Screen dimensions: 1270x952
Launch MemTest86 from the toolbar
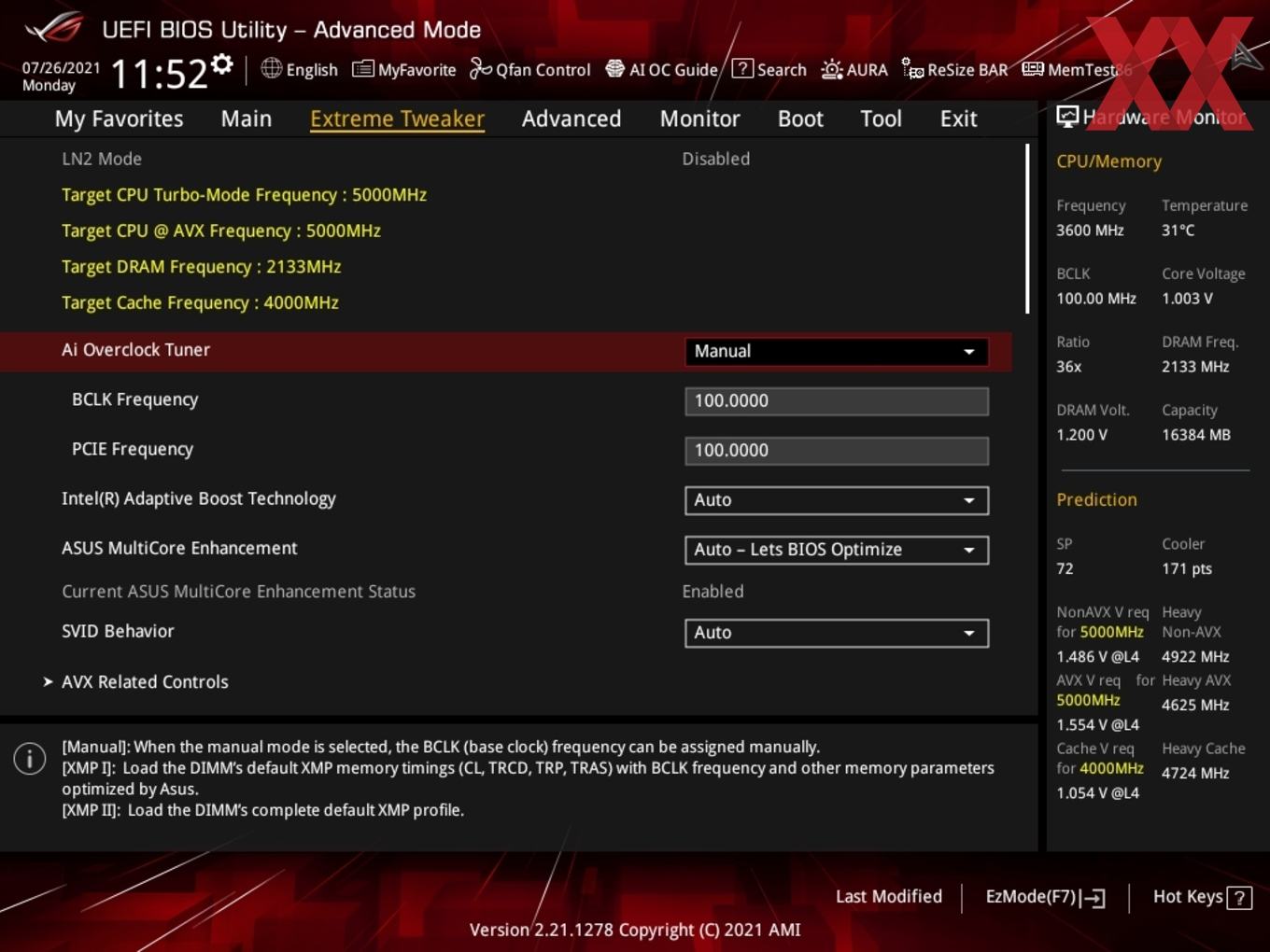pyautogui.click(x=1076, y=69)
